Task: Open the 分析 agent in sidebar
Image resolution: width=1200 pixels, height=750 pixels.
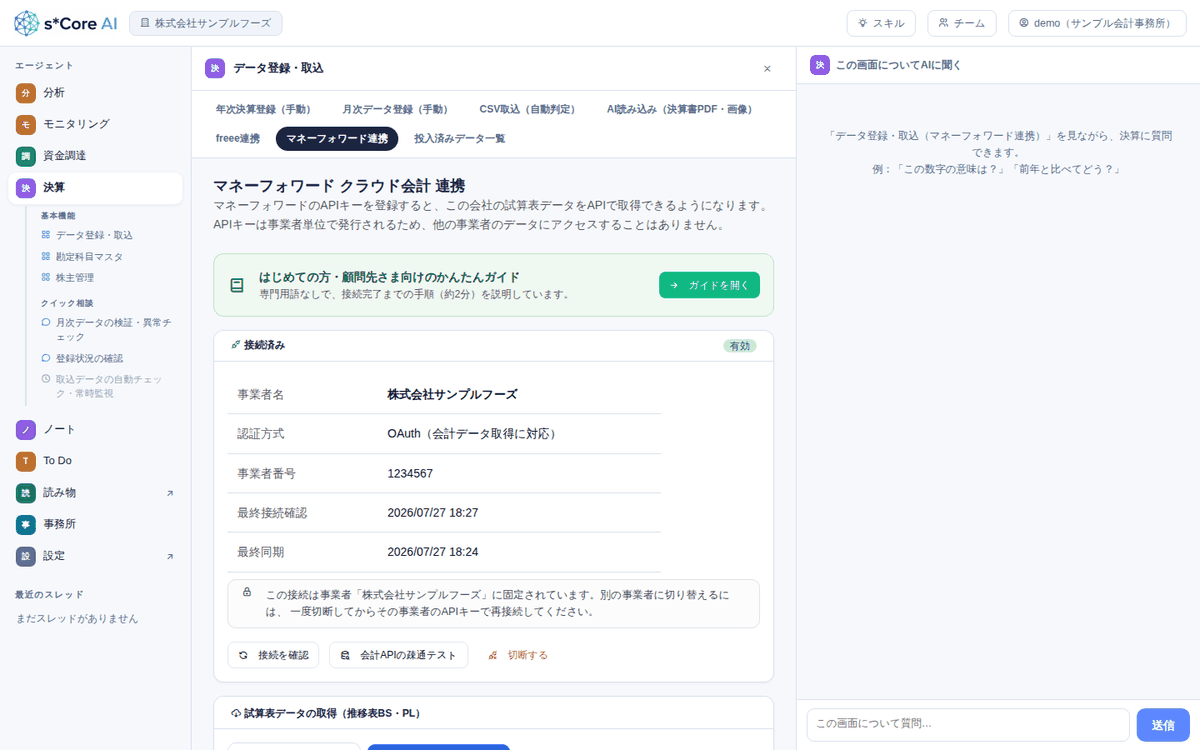Action: tap(95, 93)
